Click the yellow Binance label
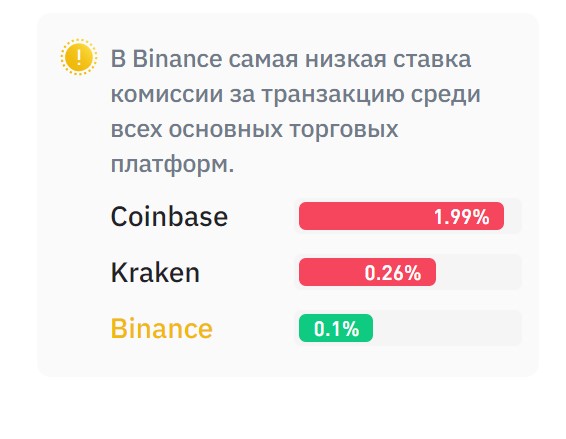Screen dimensions: 566x439 (x=162, y=329)
